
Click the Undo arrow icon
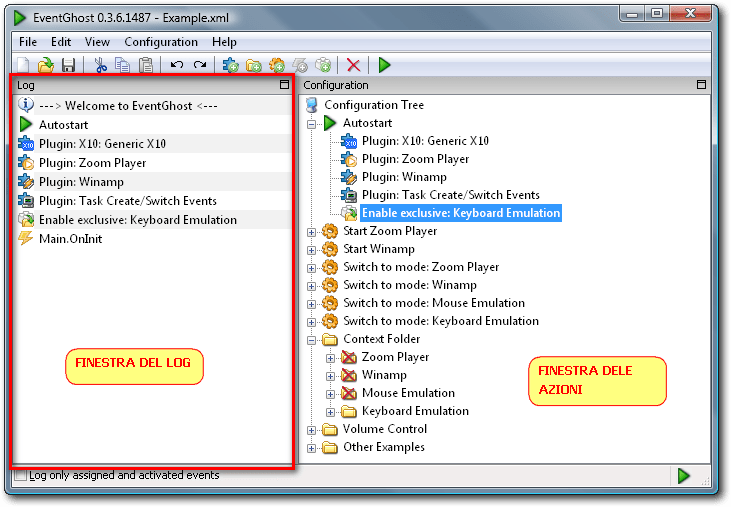[x=177, y=65]
